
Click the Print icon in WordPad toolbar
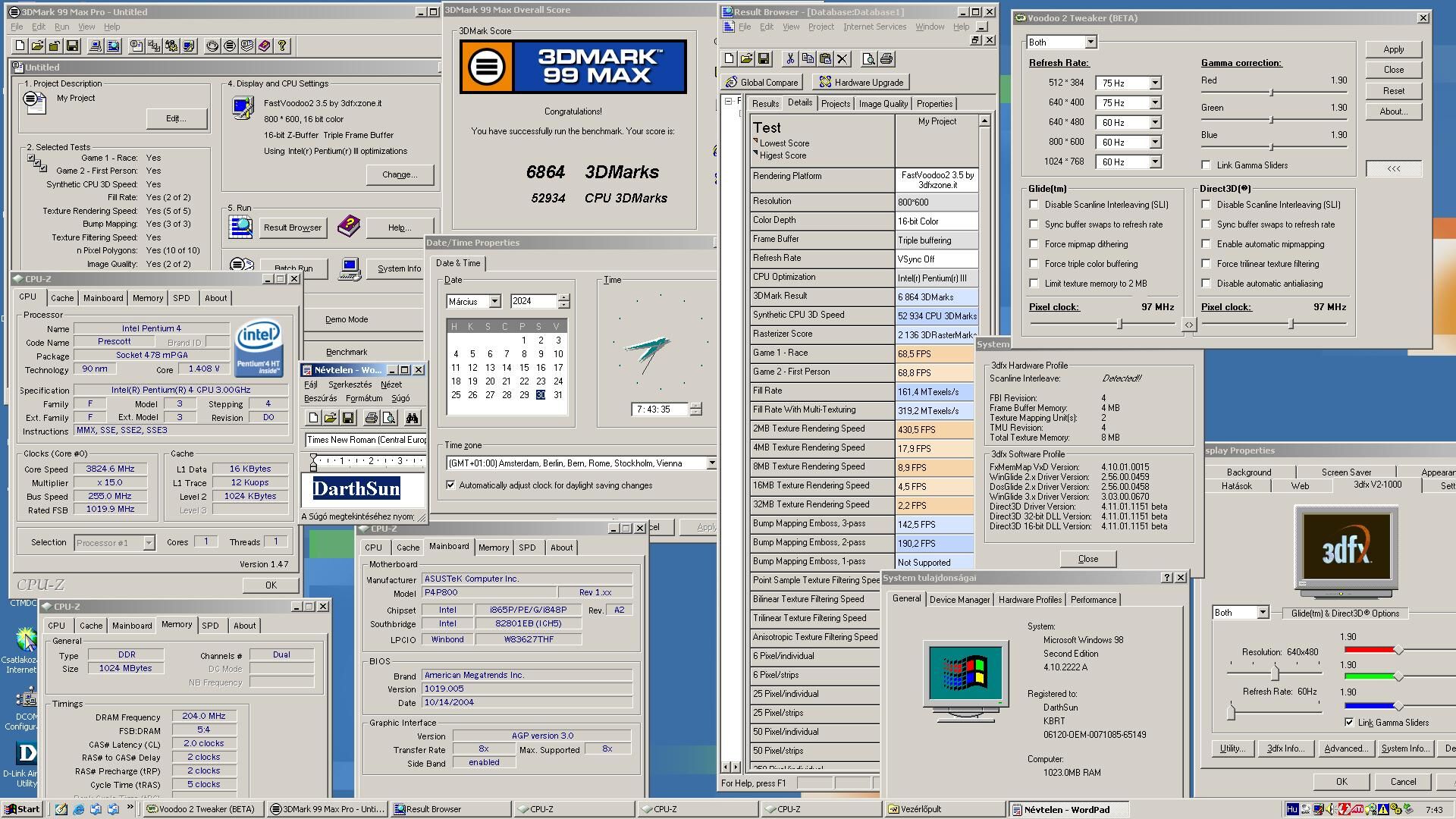pyautogui.click(x=371, y=418)
